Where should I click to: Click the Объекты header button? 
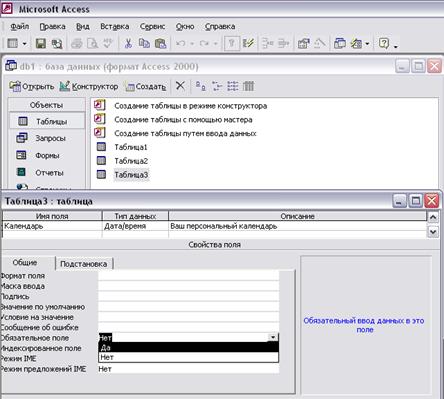pos(47,105)
